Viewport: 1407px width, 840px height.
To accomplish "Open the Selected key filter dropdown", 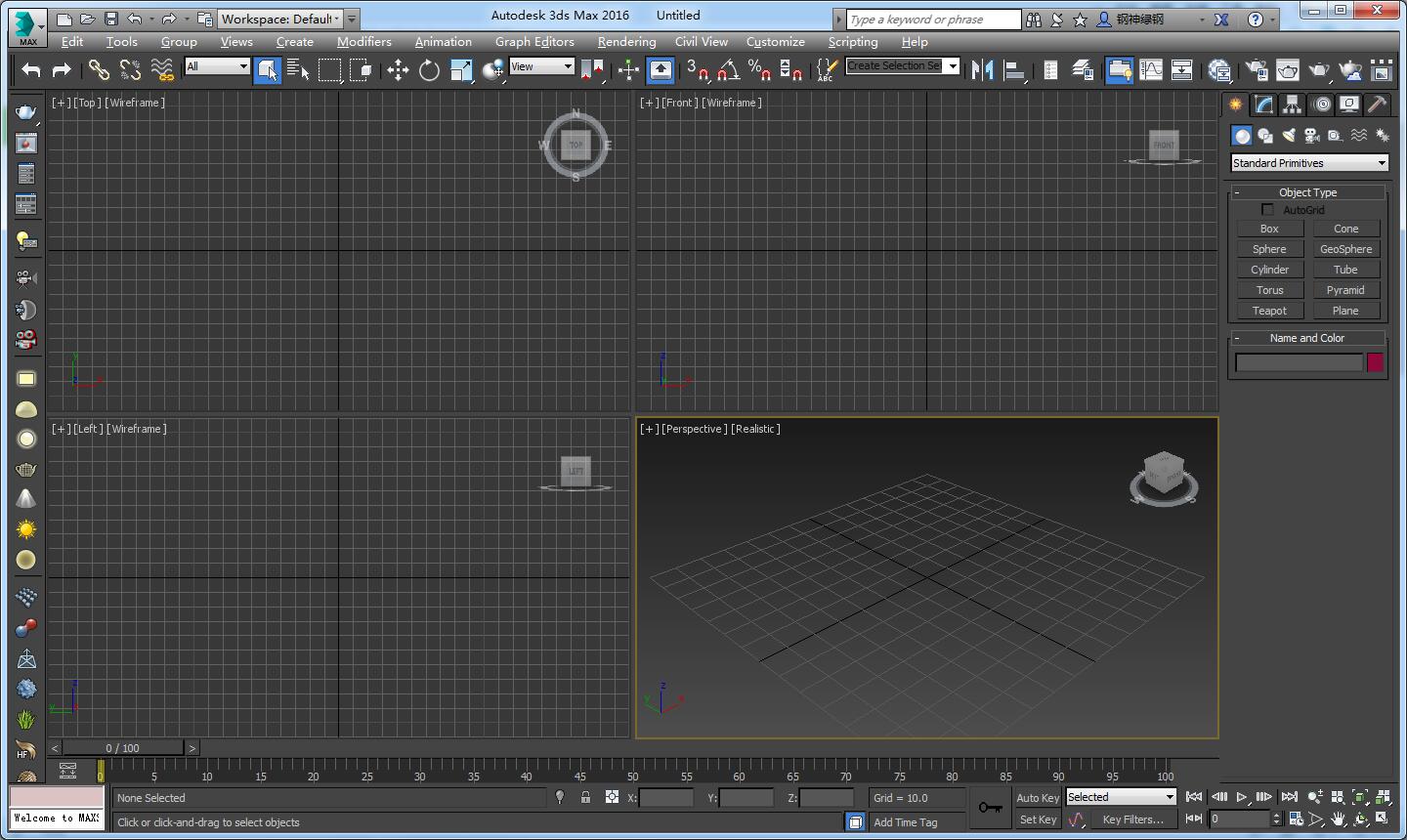I will (x=1121, y=797).
